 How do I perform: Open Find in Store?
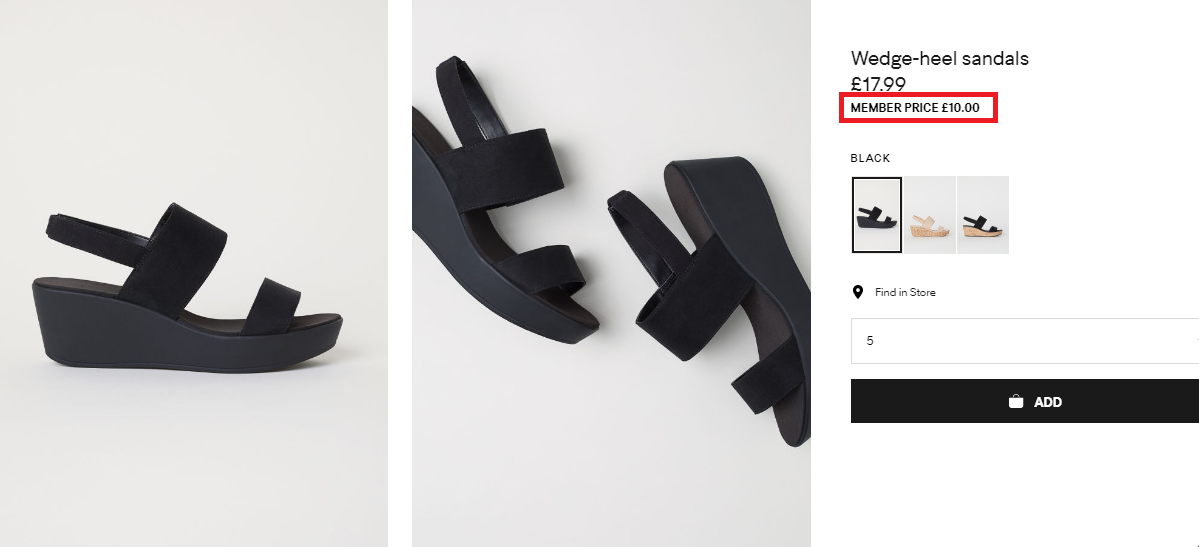pyautogui.click(x=905, y=292)
